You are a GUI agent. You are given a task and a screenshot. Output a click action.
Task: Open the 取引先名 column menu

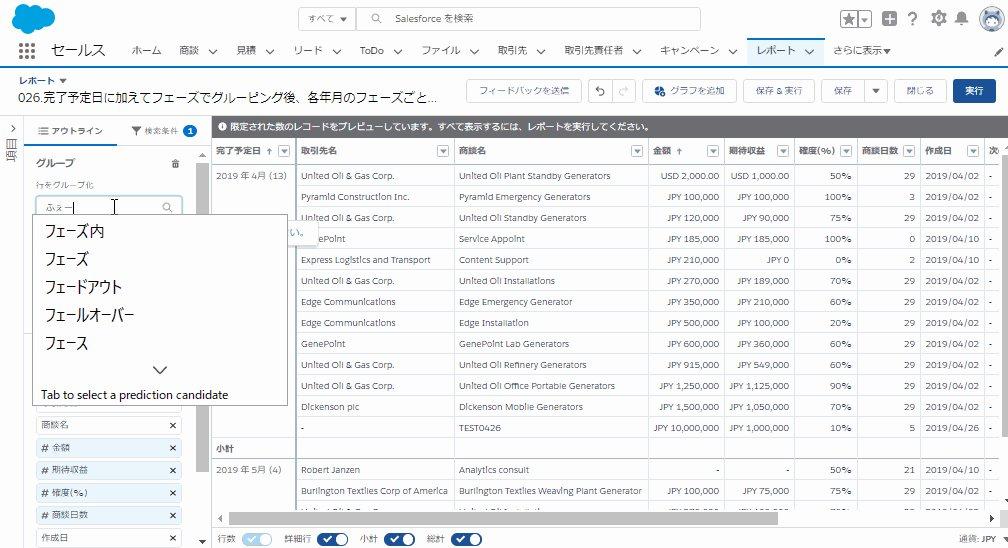(x=443, y=151)
